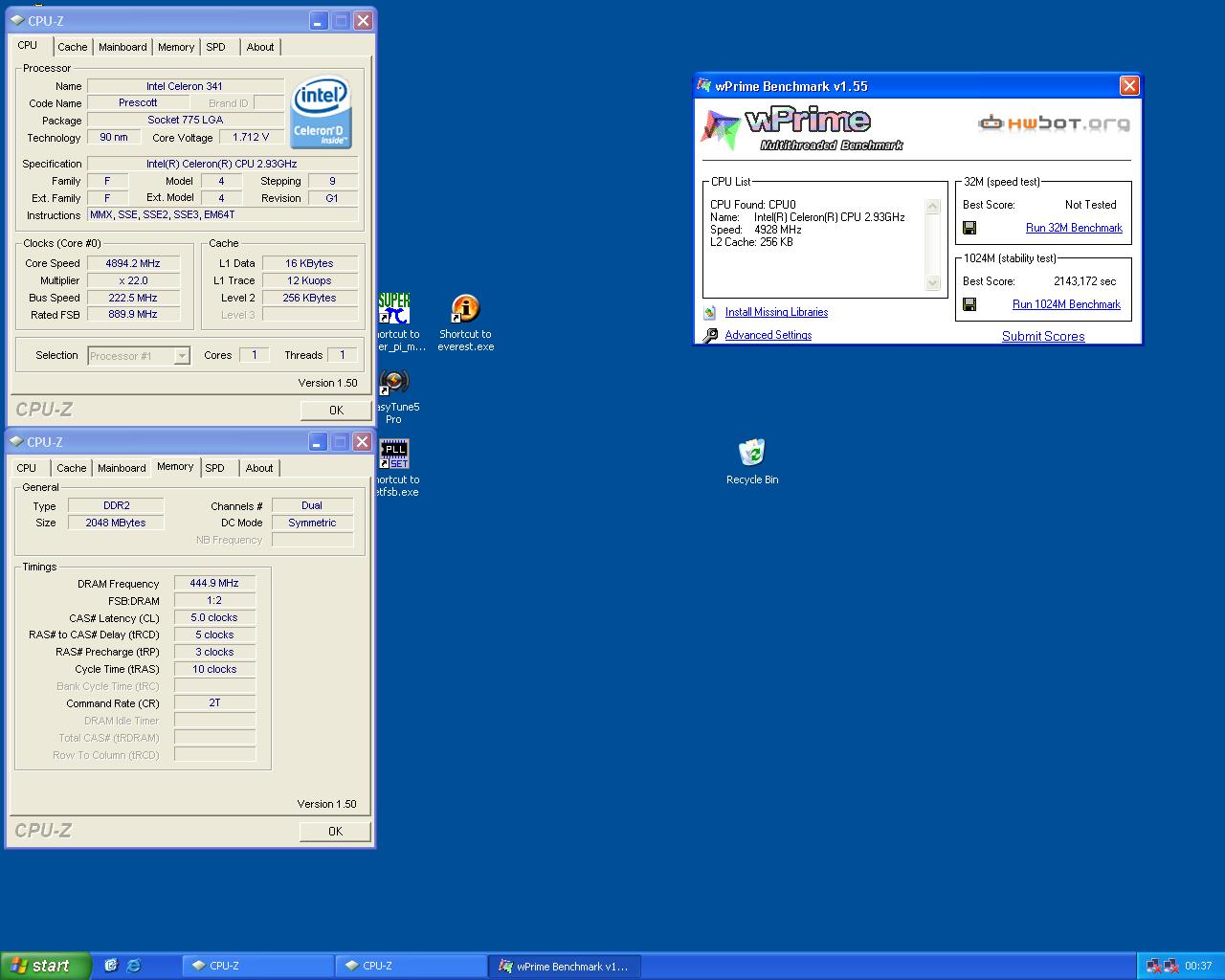Minimize the bottom CPU-Z Memory window

319,441
